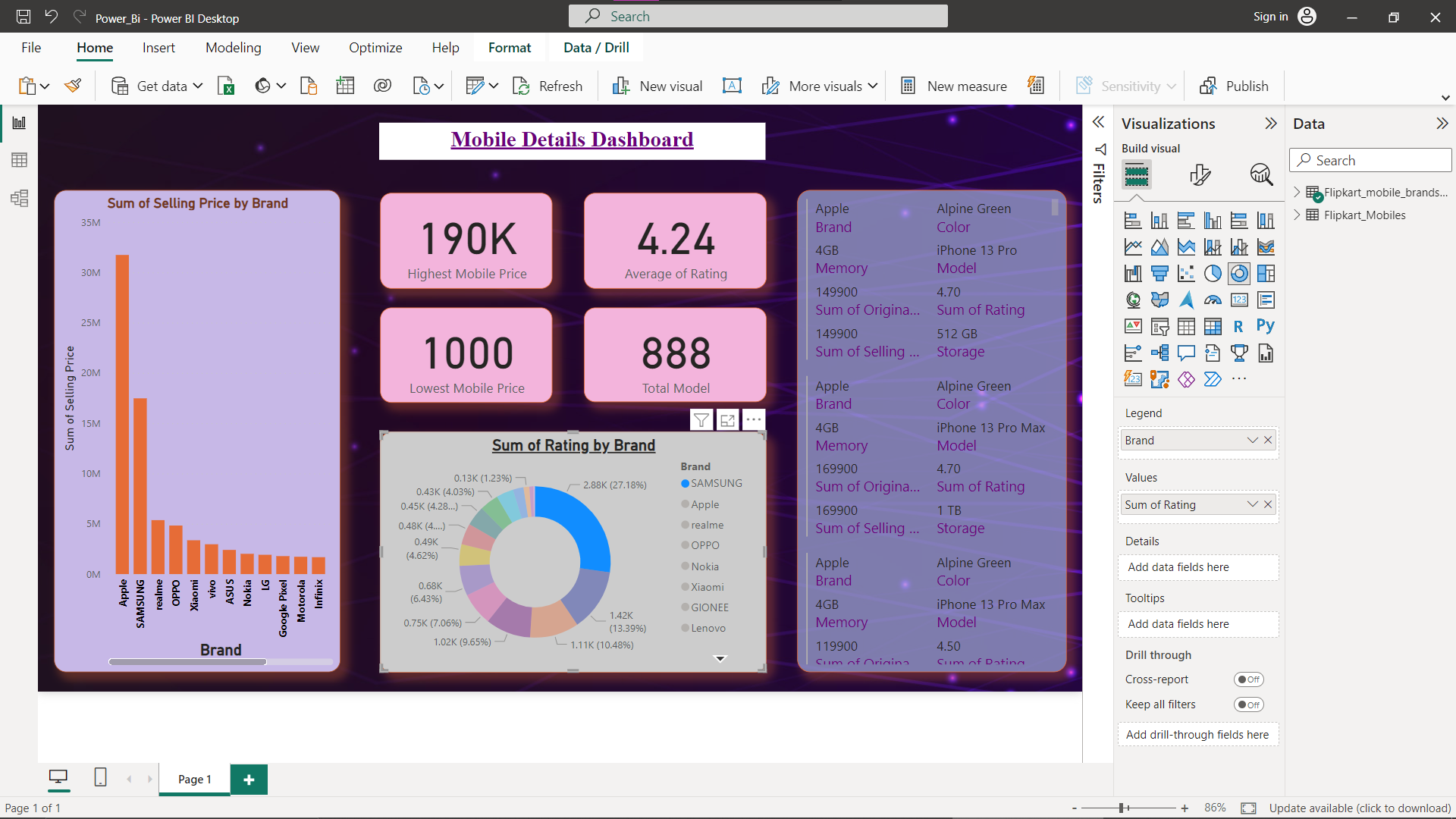Select the R script visual icon
The height and width of the screenshot is (819, 1456).
point(1238,325)
